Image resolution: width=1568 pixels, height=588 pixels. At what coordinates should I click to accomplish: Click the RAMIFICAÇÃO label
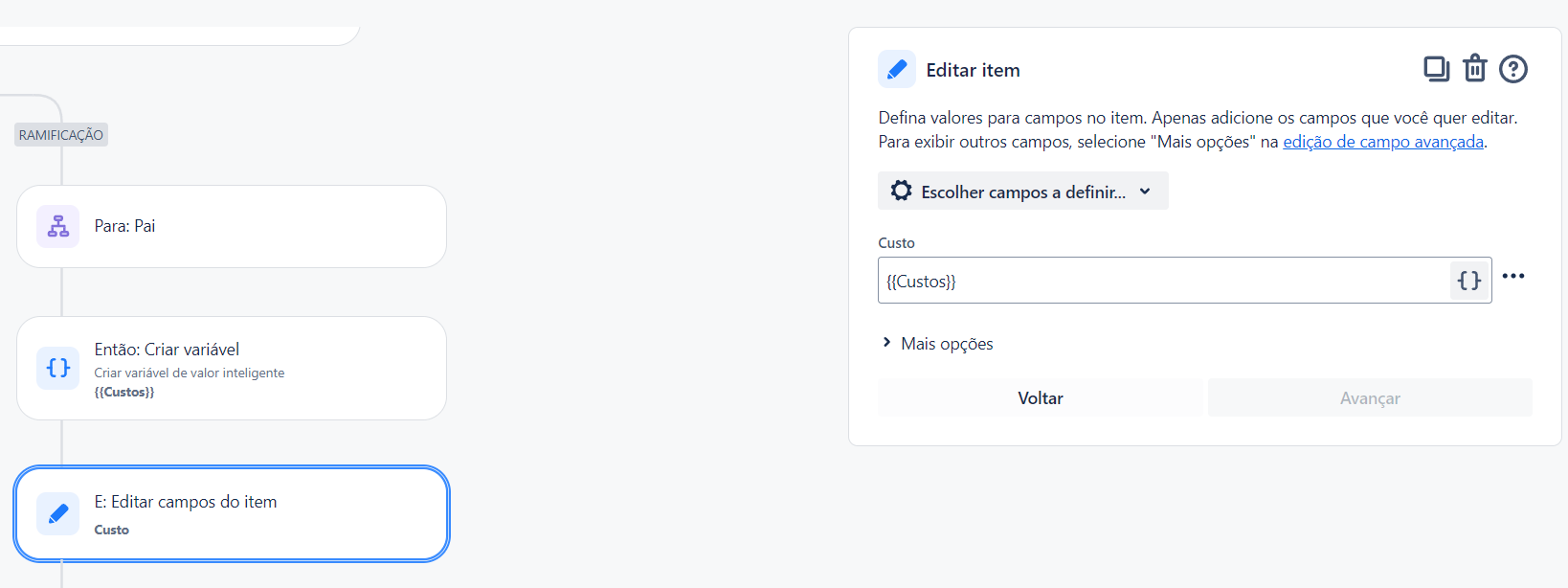coord(61,135)
